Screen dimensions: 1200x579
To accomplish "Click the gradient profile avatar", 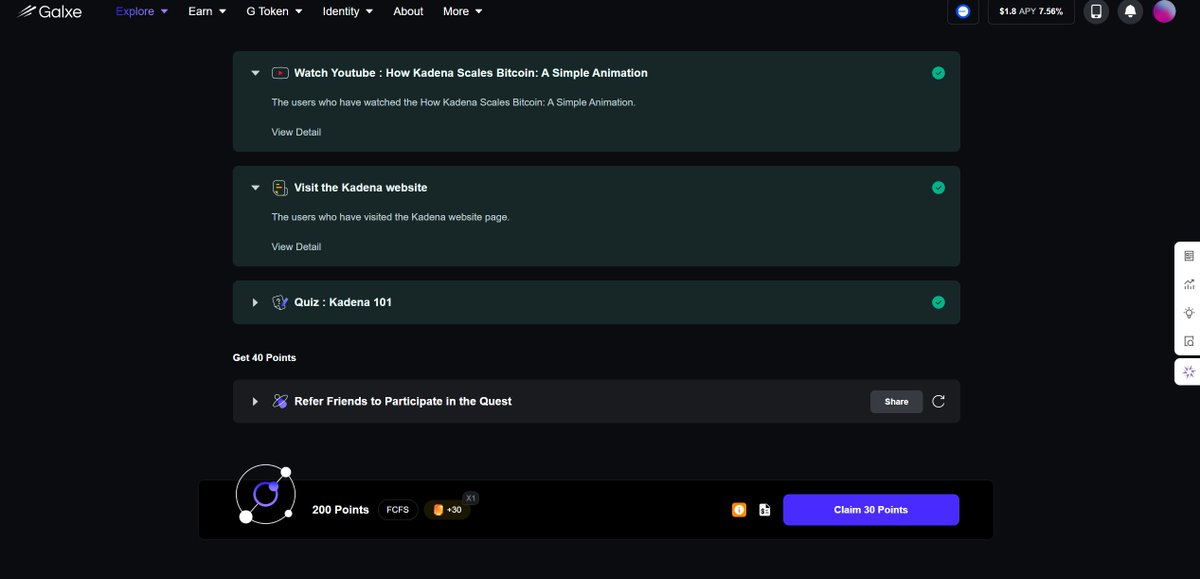I will coord(1163,11).
